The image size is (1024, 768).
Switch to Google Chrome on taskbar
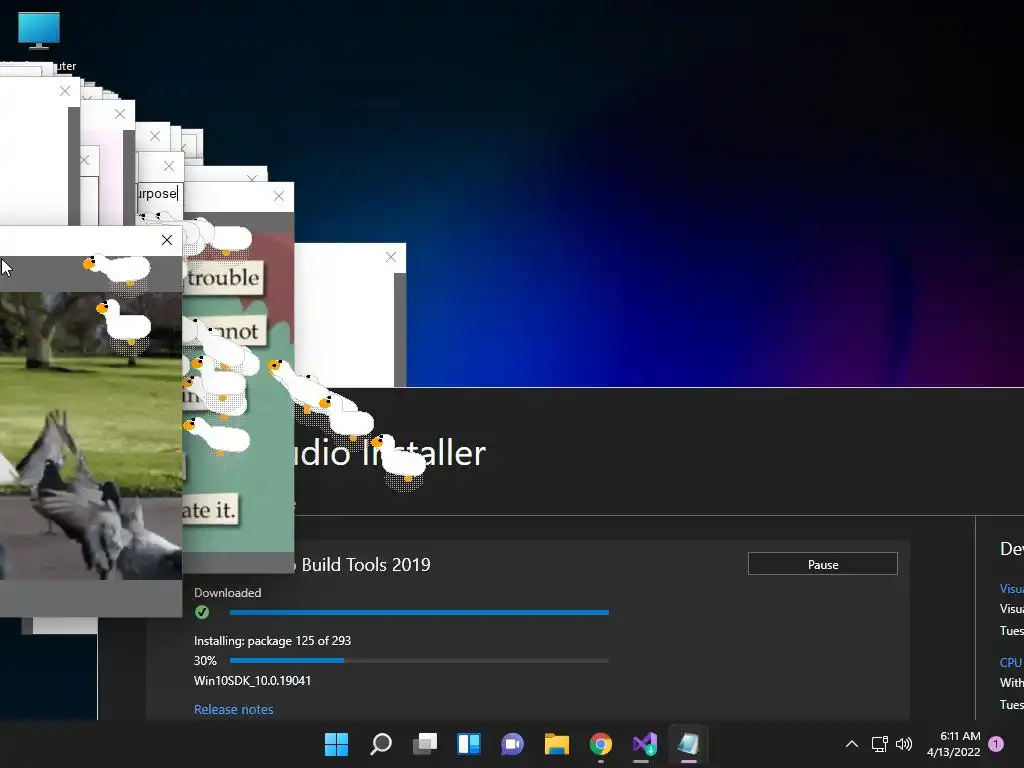pos(601,744)
